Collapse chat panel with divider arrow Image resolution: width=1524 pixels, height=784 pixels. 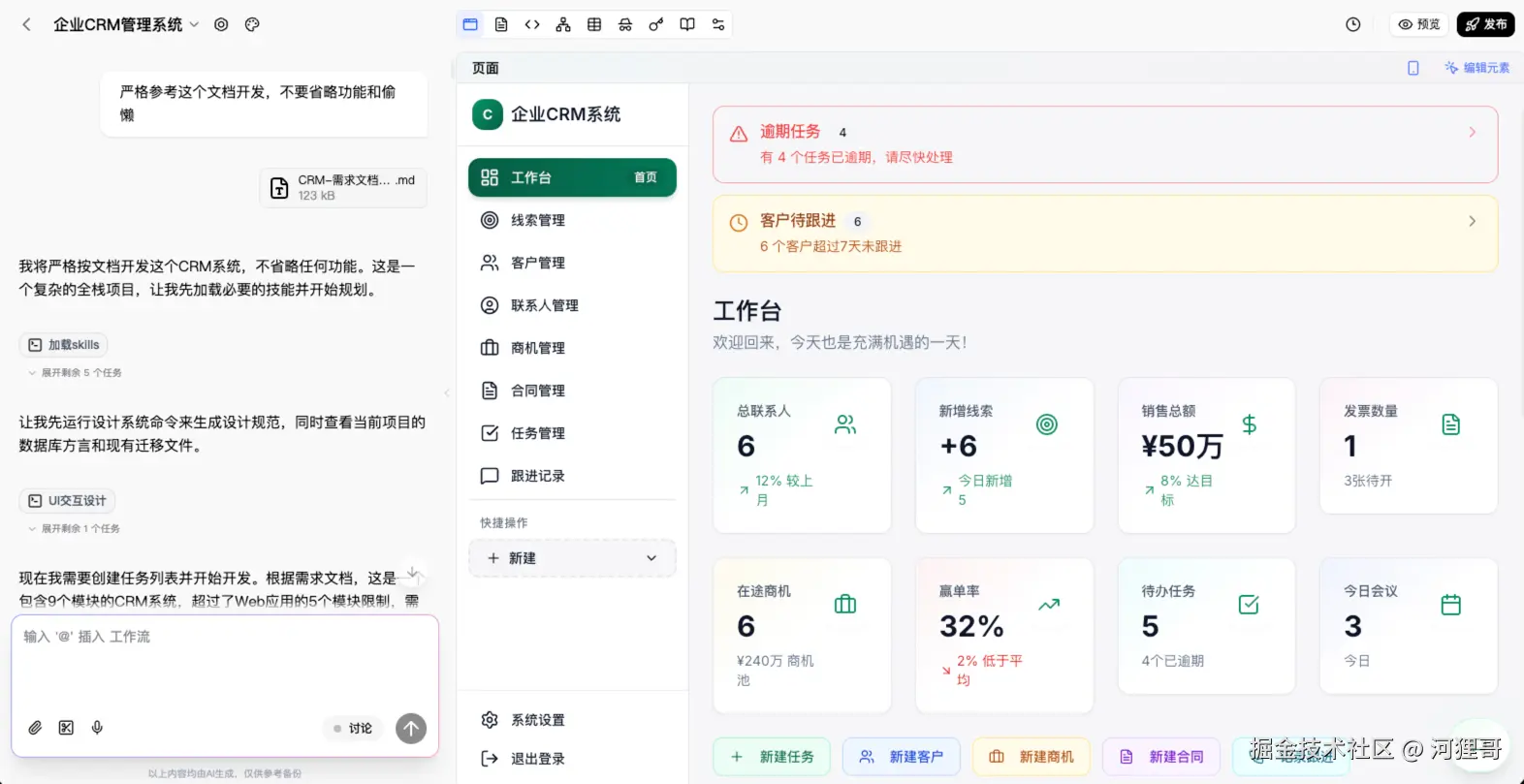click(x=447, y=392)
